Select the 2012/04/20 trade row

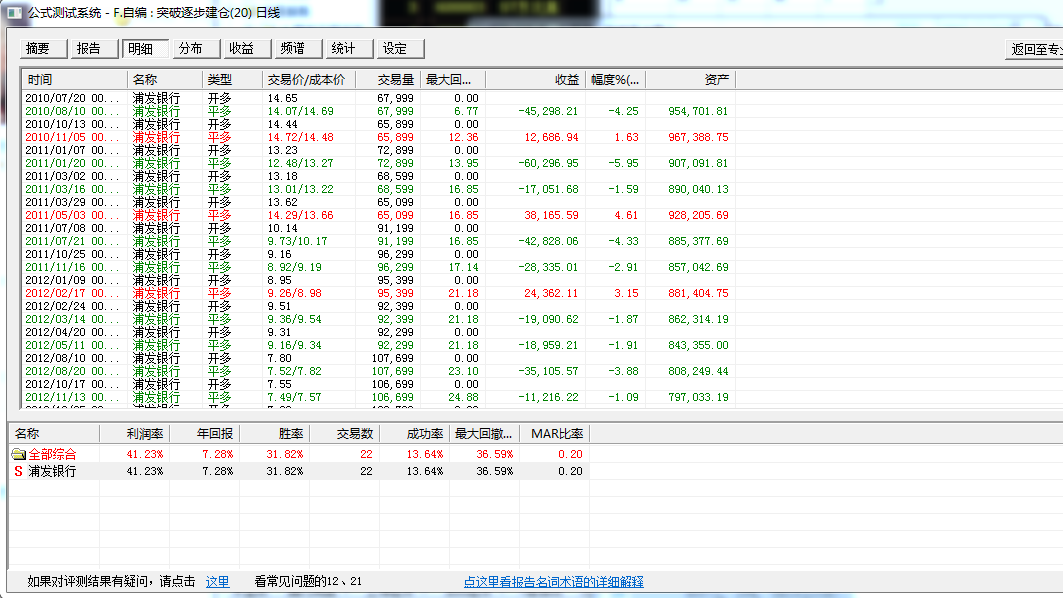378,332
